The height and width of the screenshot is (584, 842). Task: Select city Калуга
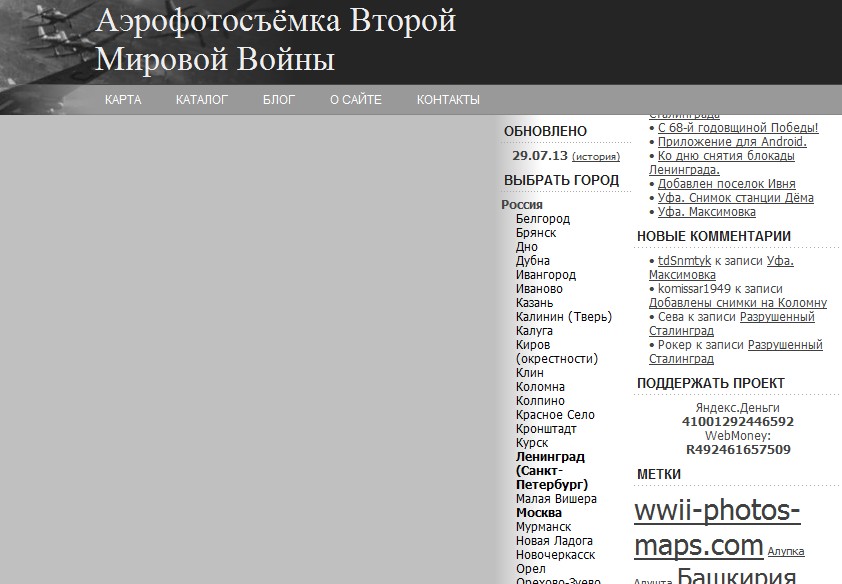pos(534,331)
